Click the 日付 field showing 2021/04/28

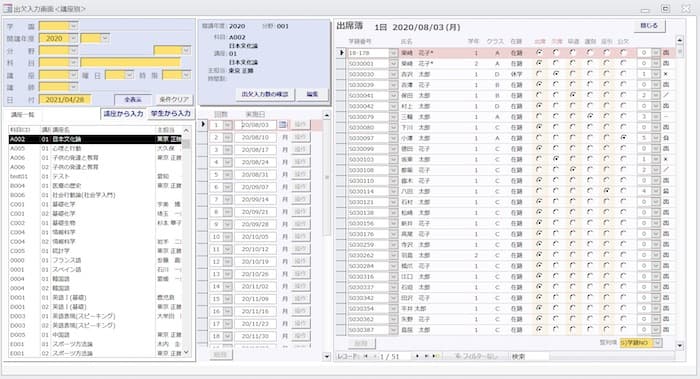65,100
